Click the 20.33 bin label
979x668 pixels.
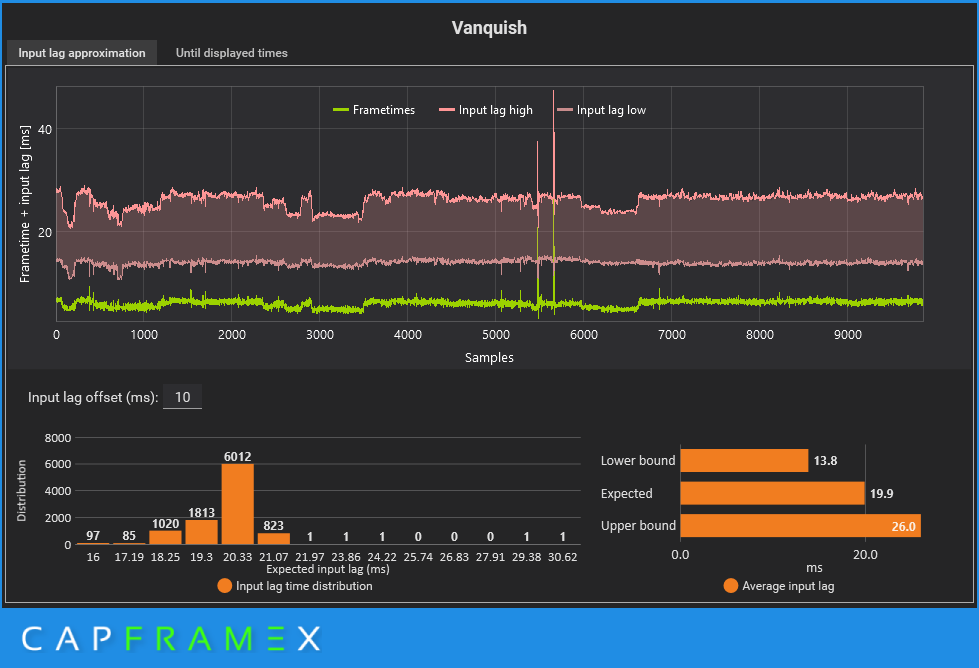coord(238,557)
